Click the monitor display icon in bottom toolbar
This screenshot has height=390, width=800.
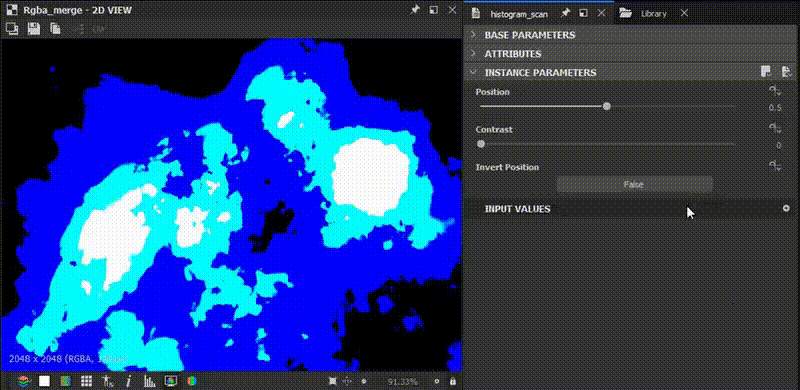(170, 381)
